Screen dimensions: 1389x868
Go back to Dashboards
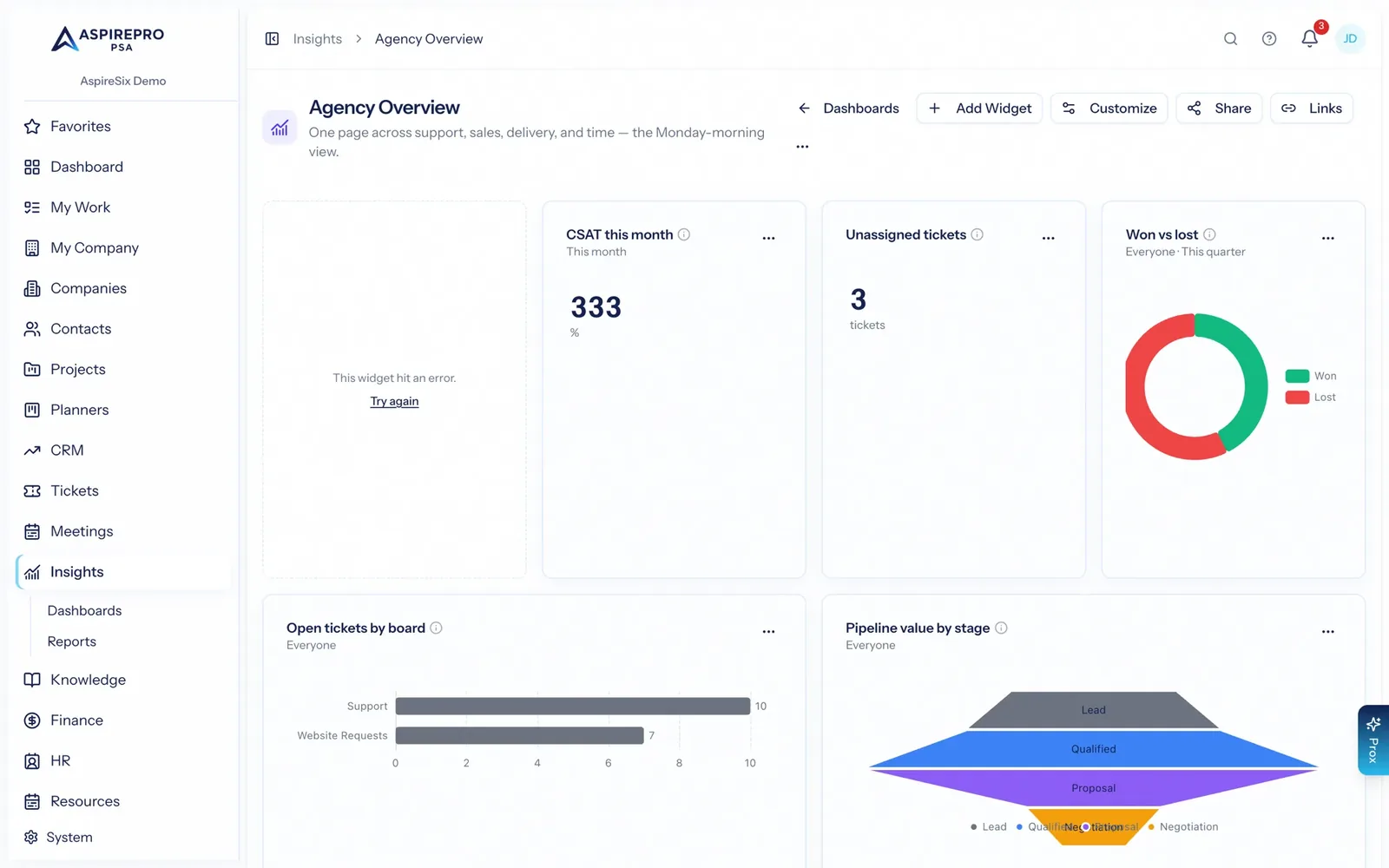tap(848, 108)
